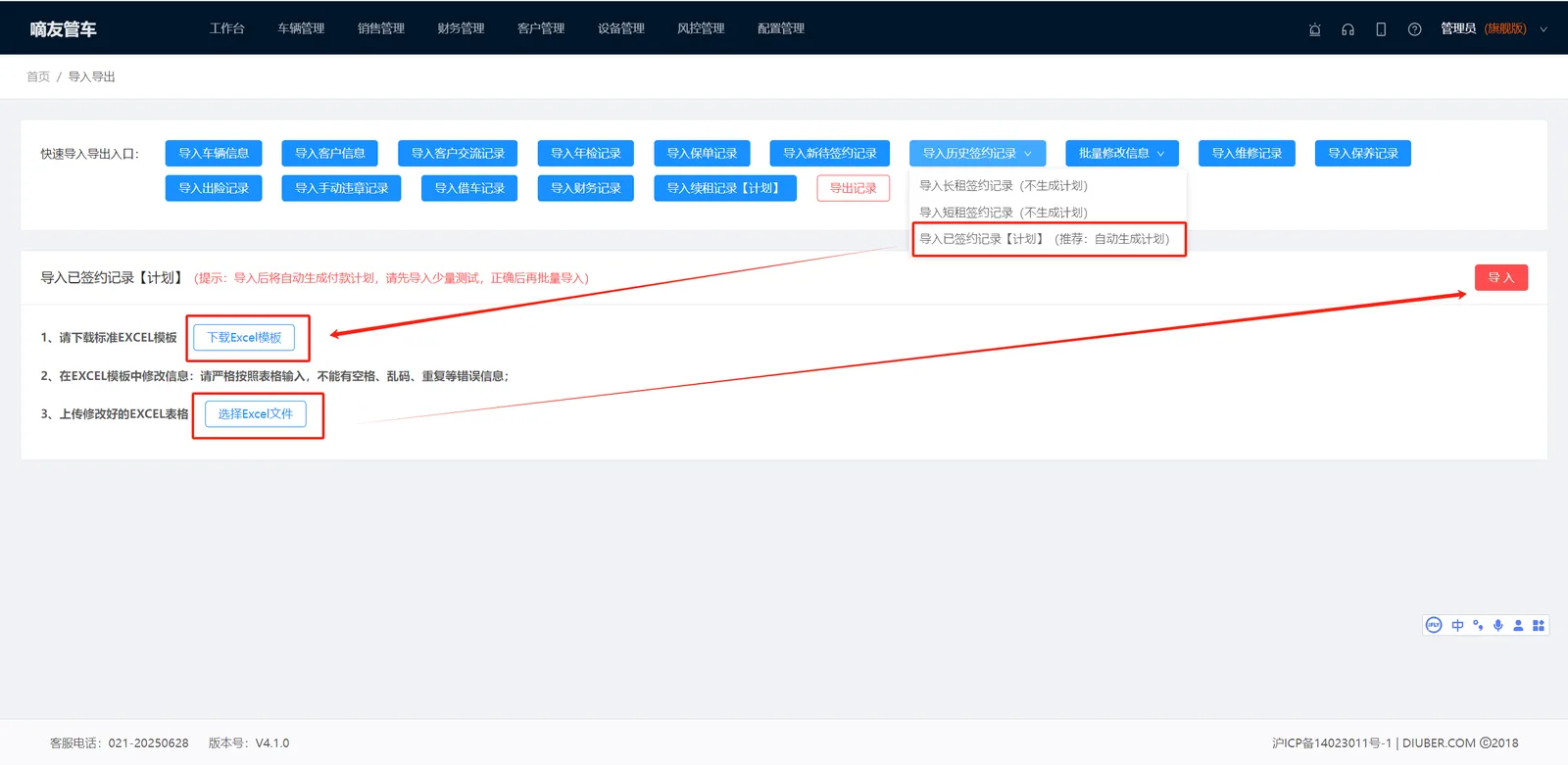
Task: Click the question mark help icon
Action: (x=1414, y=29)
